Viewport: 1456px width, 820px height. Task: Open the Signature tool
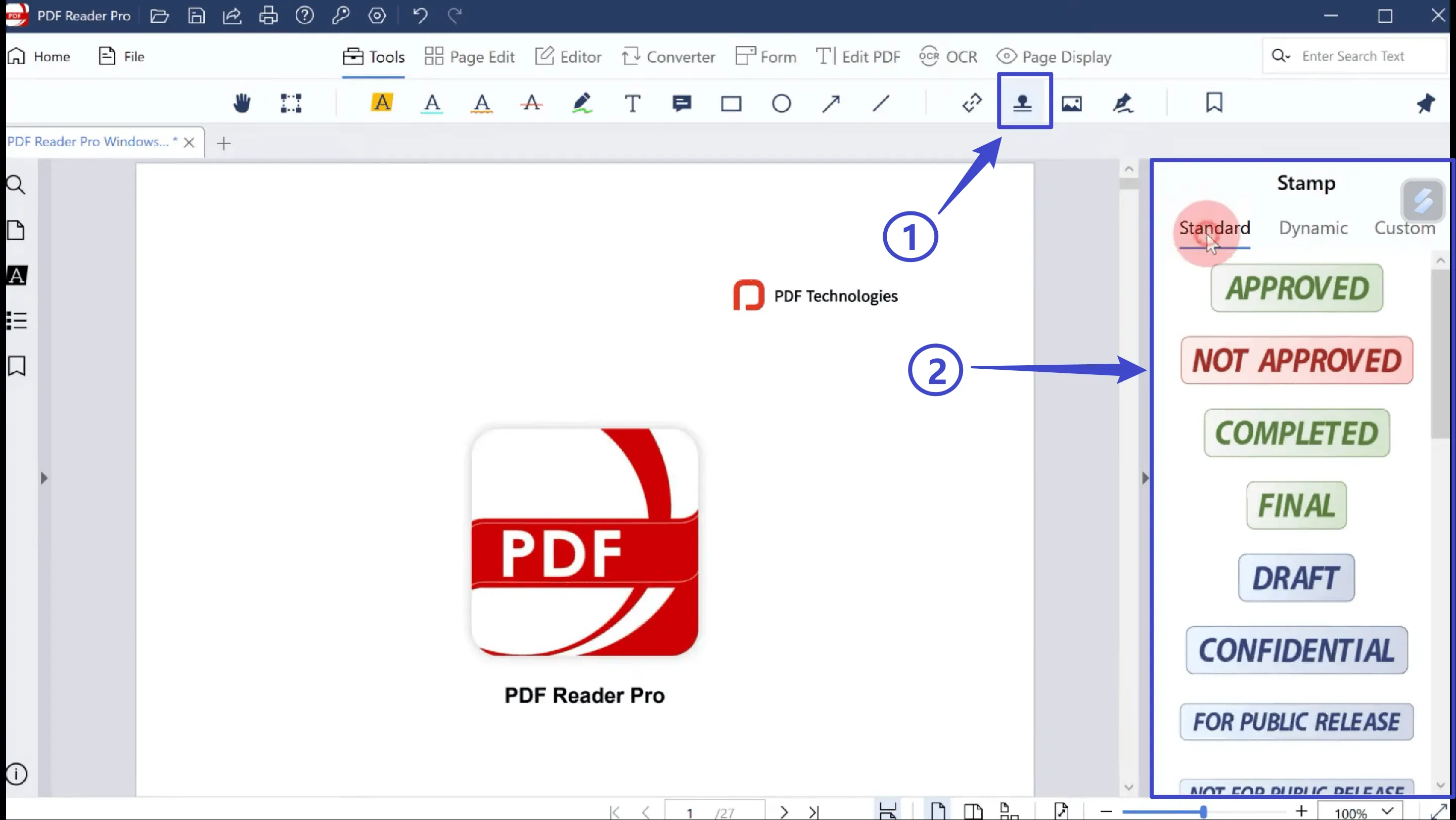tap(1122, 104)
